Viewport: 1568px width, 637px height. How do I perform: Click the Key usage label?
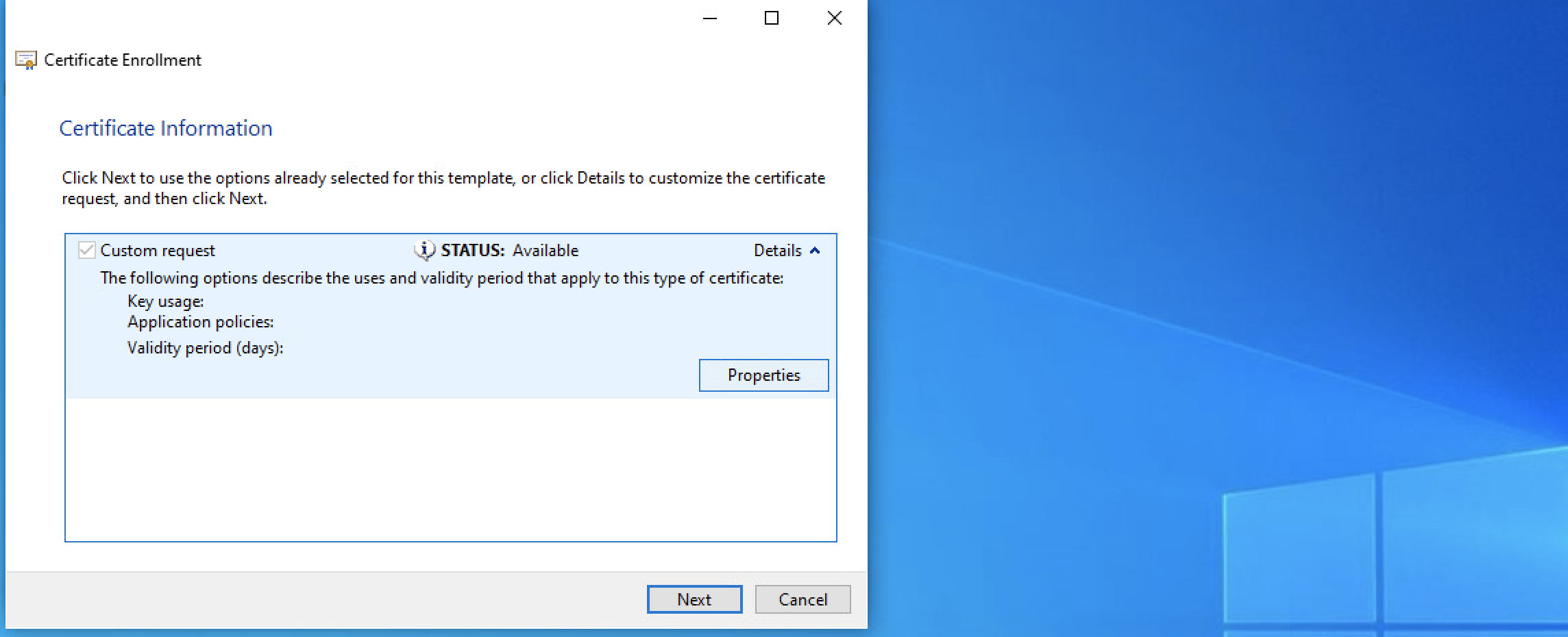[166, 301]
